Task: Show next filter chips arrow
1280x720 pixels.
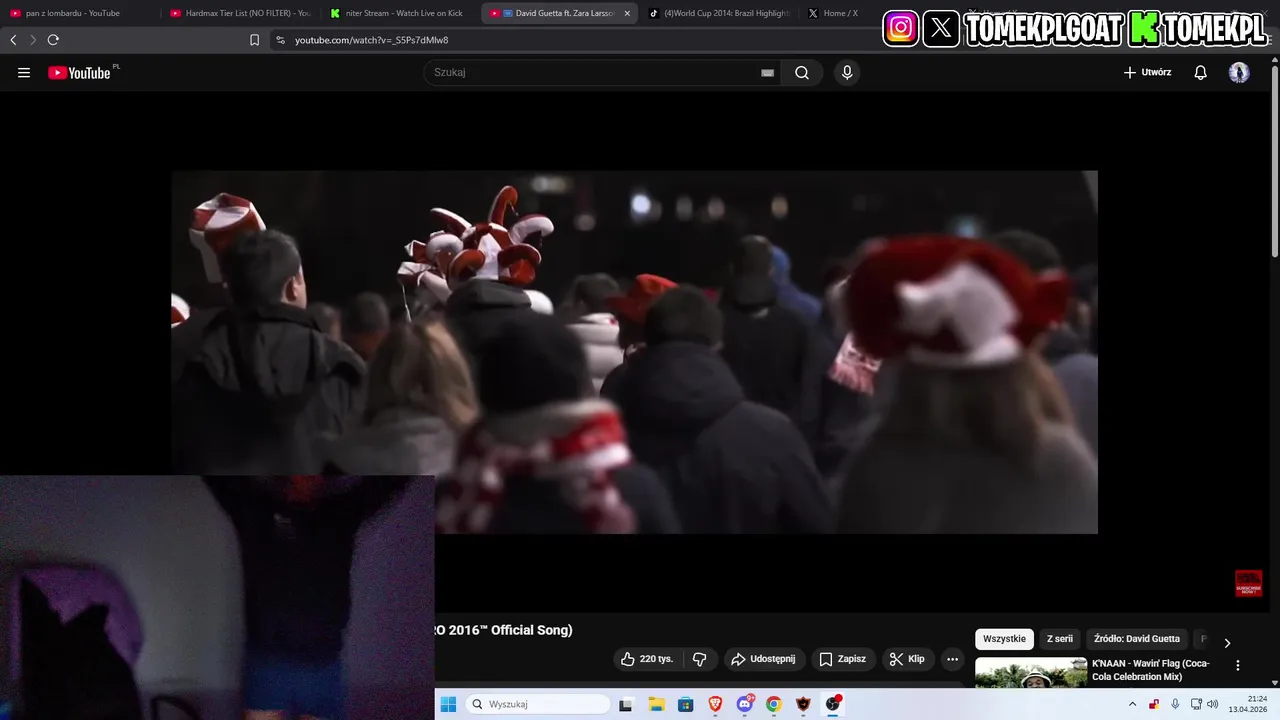Action: [x=1227, y=642]
